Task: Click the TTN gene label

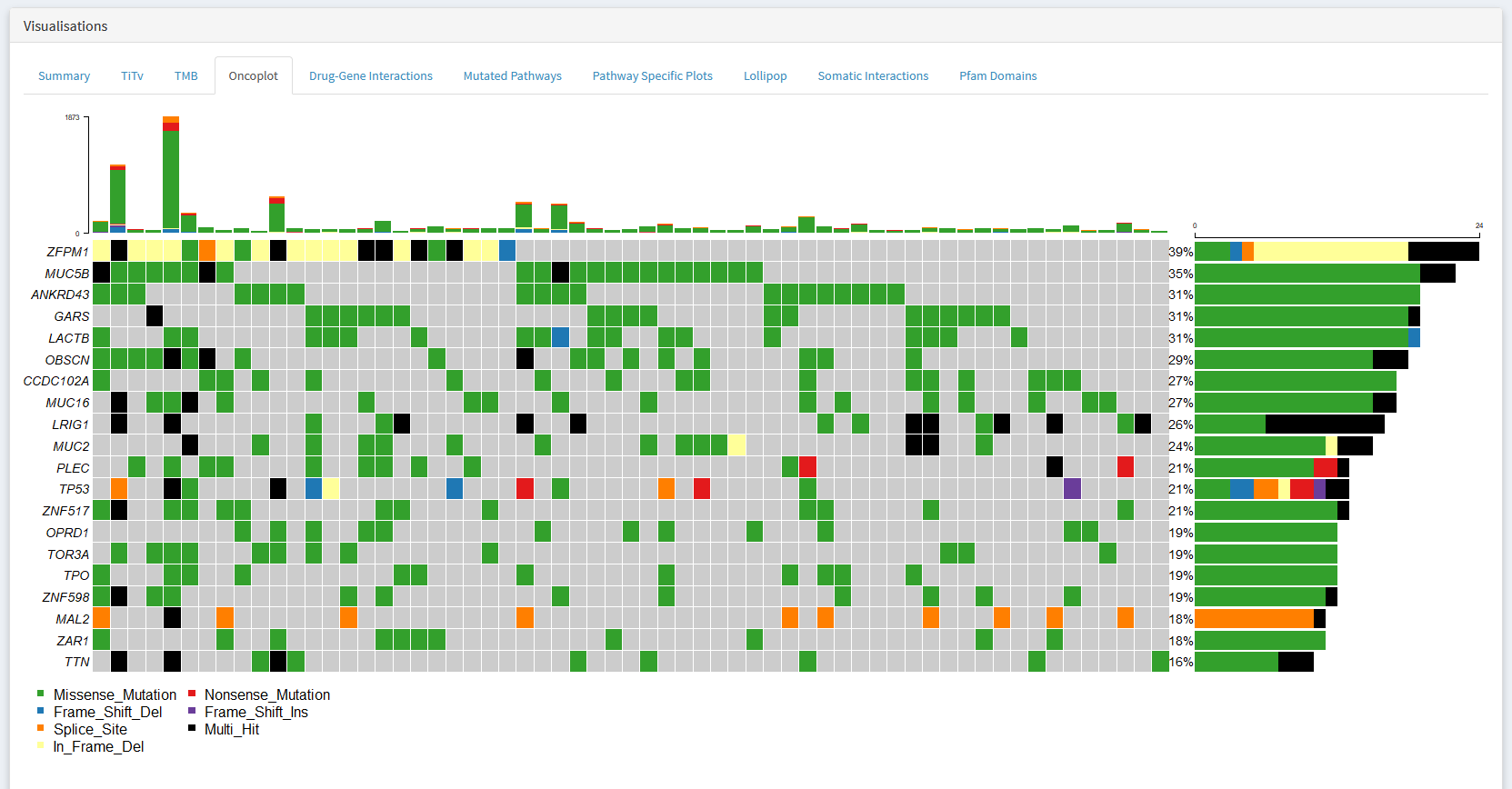Action: tap(77, 662)
